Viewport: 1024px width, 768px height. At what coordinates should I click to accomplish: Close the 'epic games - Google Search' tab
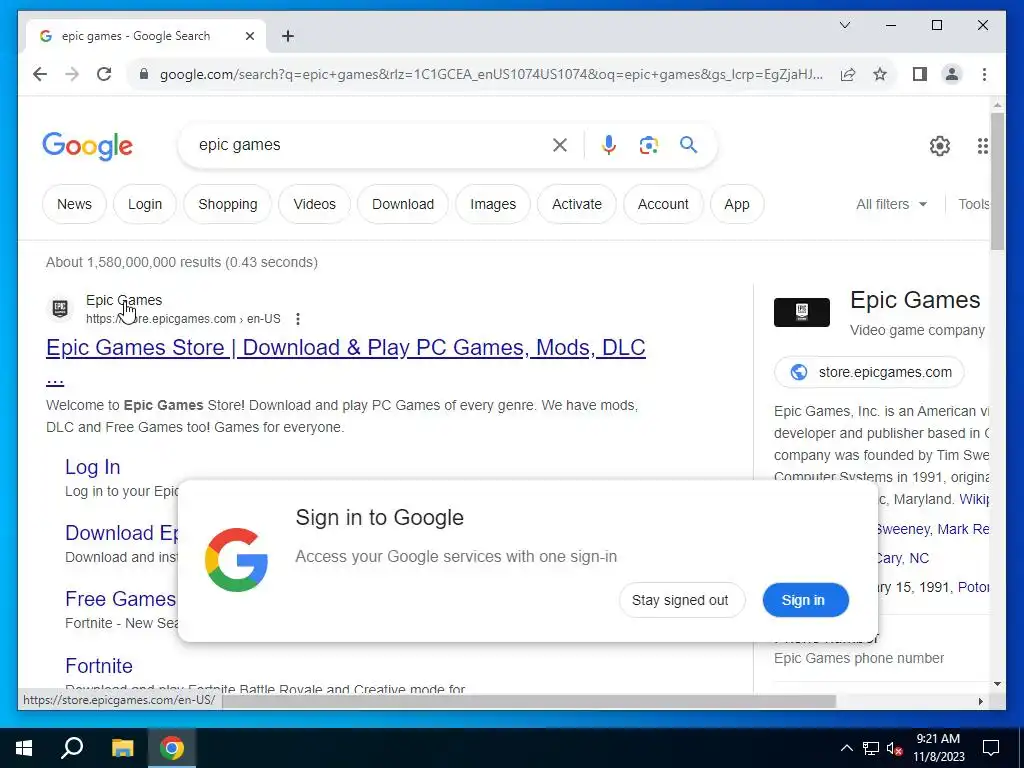pos(249,36)
